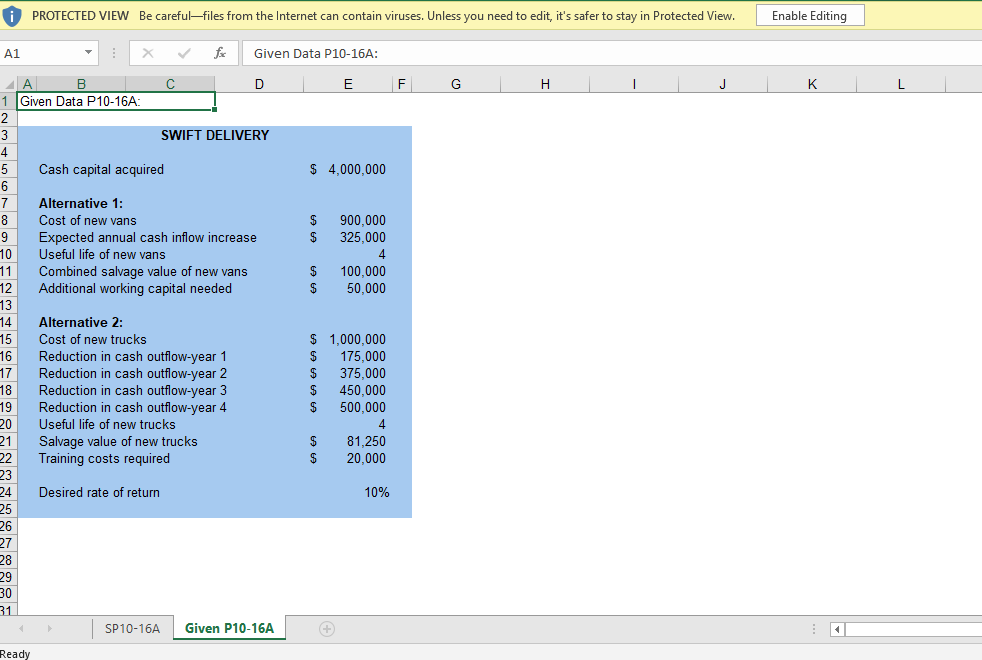Click the formula bar resize dots handle
Viewport: 982px width, 660px height.
pos(113,53)
